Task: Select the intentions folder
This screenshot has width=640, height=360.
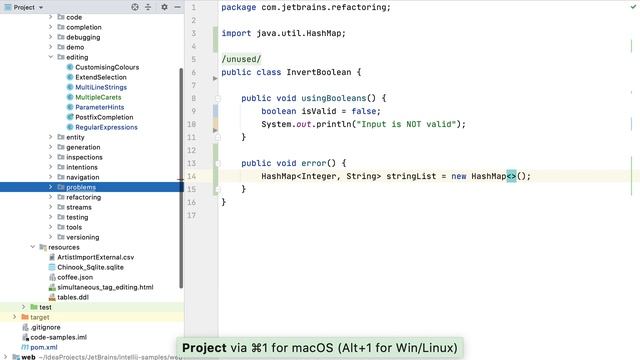Action: point(82,167)
